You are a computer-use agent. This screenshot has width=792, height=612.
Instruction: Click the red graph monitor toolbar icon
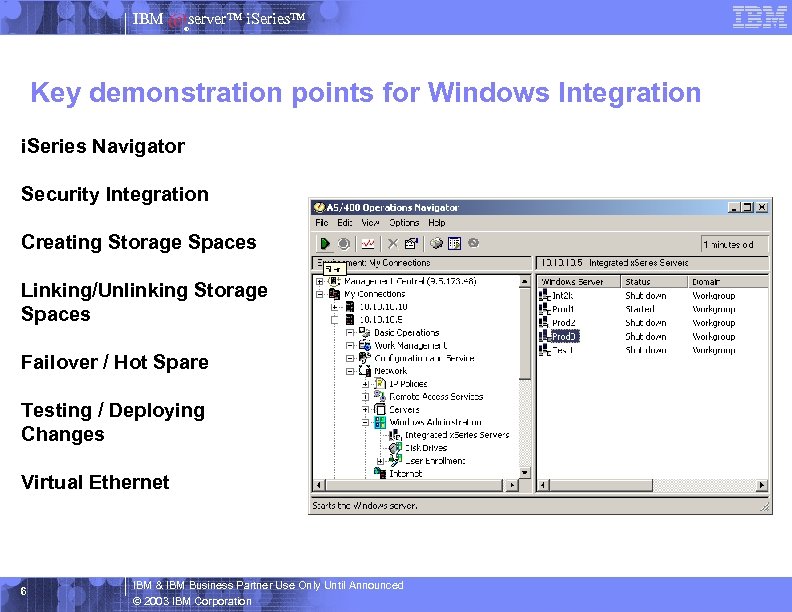click(x=368, y=244)
